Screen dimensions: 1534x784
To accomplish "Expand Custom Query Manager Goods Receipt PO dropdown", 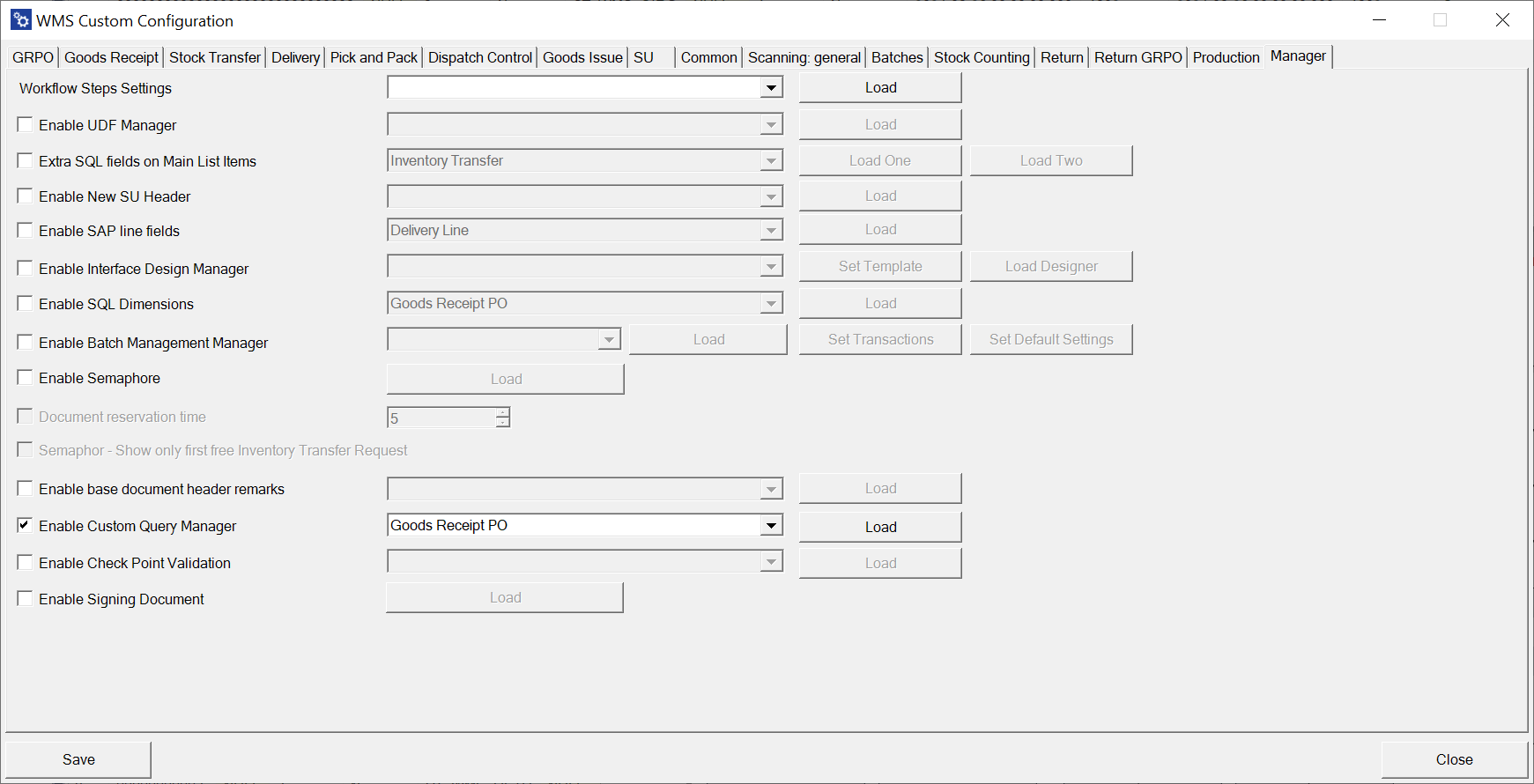I will tap(771, 526).
